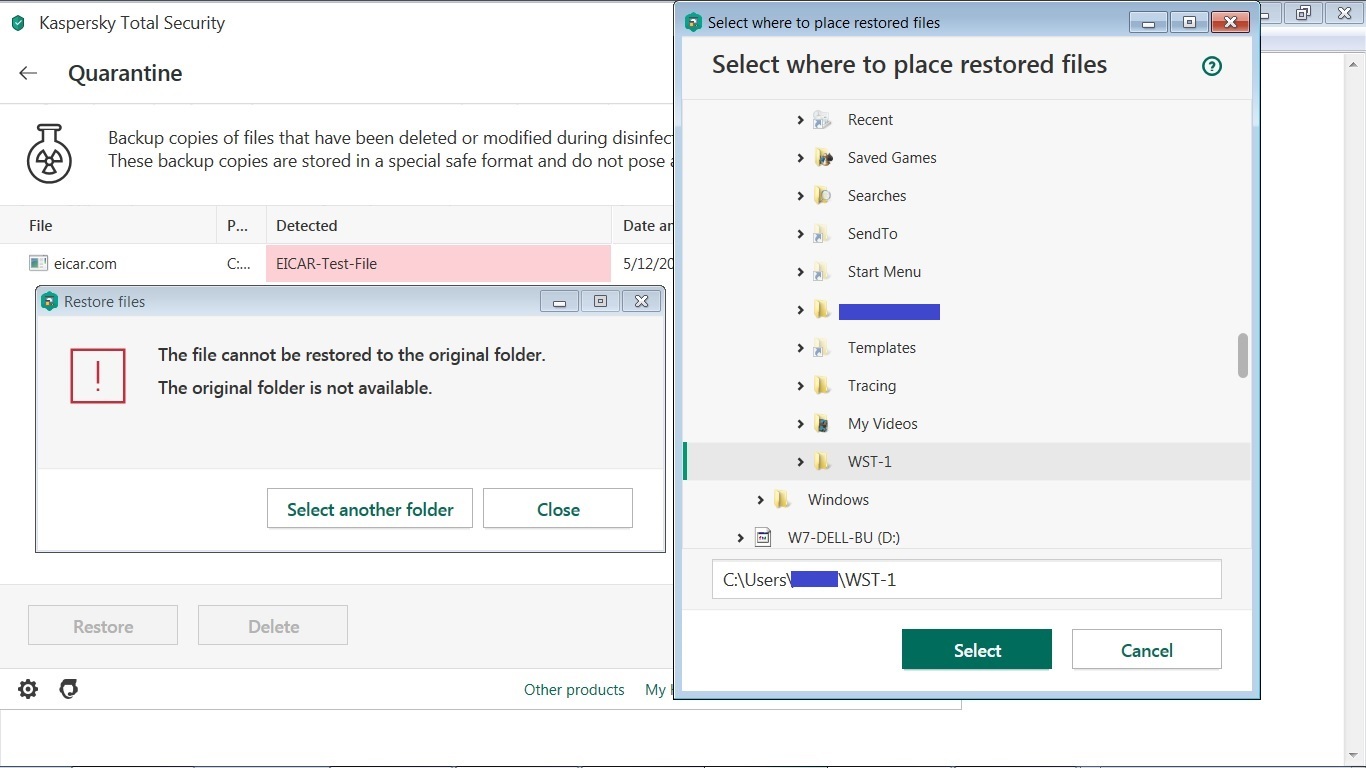The height and width of the screenshot is (768, 1366).
Task: Select the Saved Games folder label
Action: pos(892,158)
